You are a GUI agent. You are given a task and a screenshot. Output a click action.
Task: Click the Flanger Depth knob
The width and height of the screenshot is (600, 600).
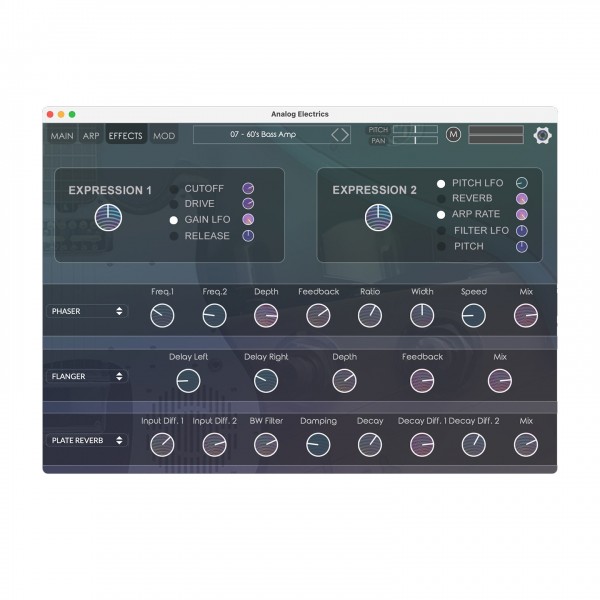click(x=344, y=381)
